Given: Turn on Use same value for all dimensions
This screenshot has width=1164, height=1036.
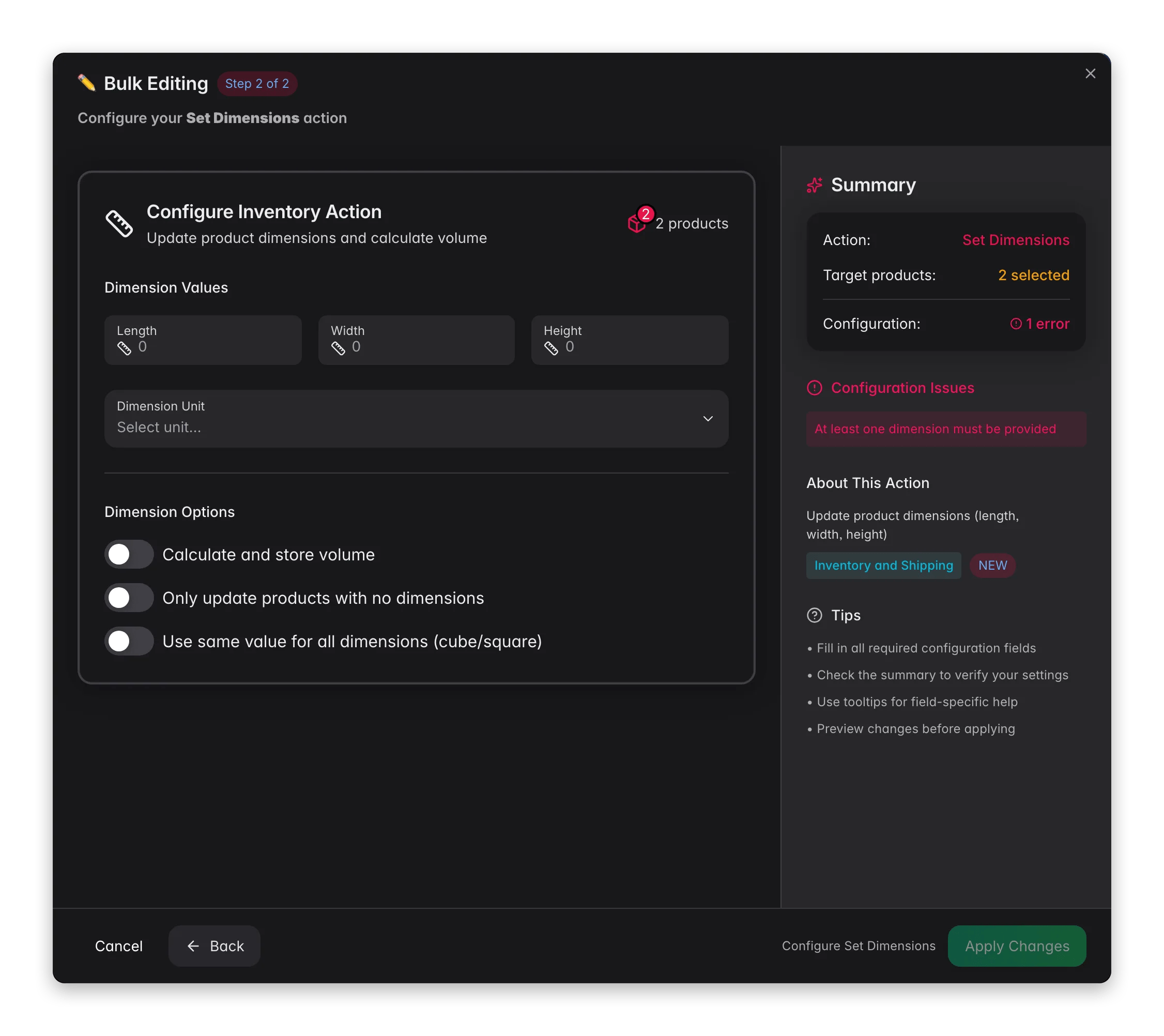Looking at the screenshot, I should [x=129, y=642].
